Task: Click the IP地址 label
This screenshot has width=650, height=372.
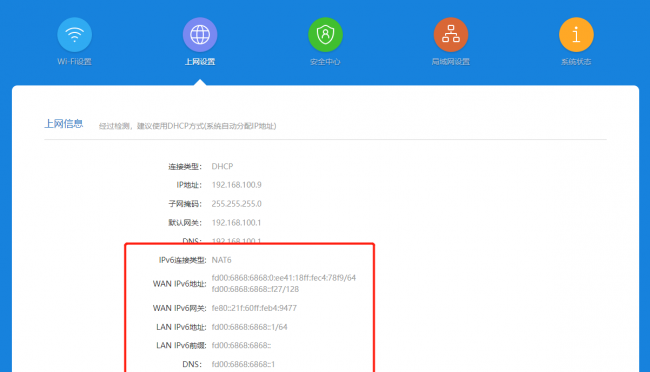Action: (189, 185)
